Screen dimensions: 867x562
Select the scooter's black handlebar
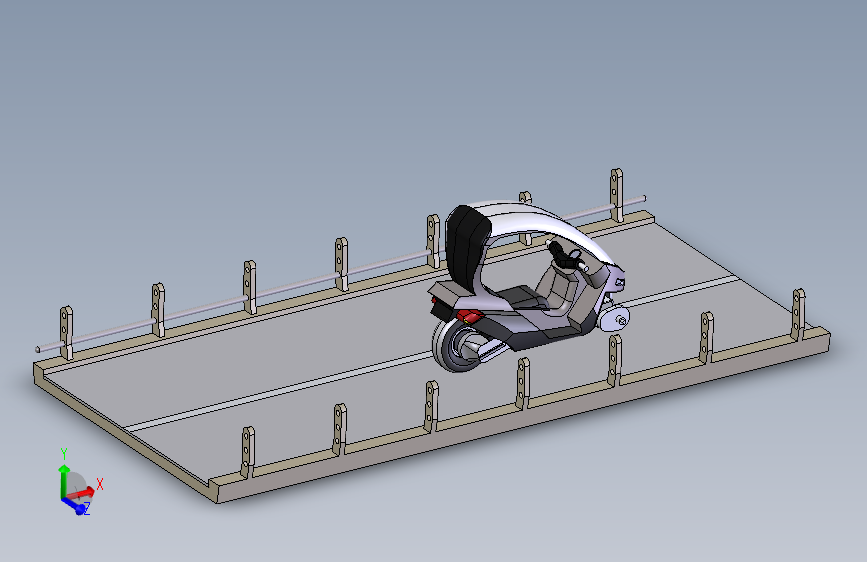567,257
